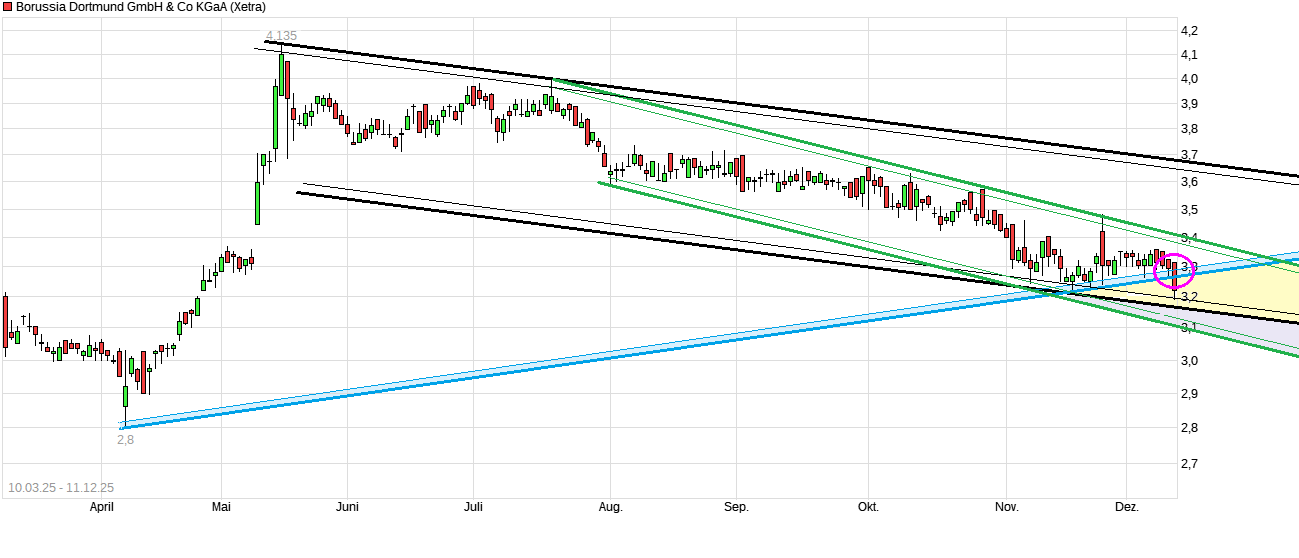Click the 4,2 price axis value

coord(1189,31)
